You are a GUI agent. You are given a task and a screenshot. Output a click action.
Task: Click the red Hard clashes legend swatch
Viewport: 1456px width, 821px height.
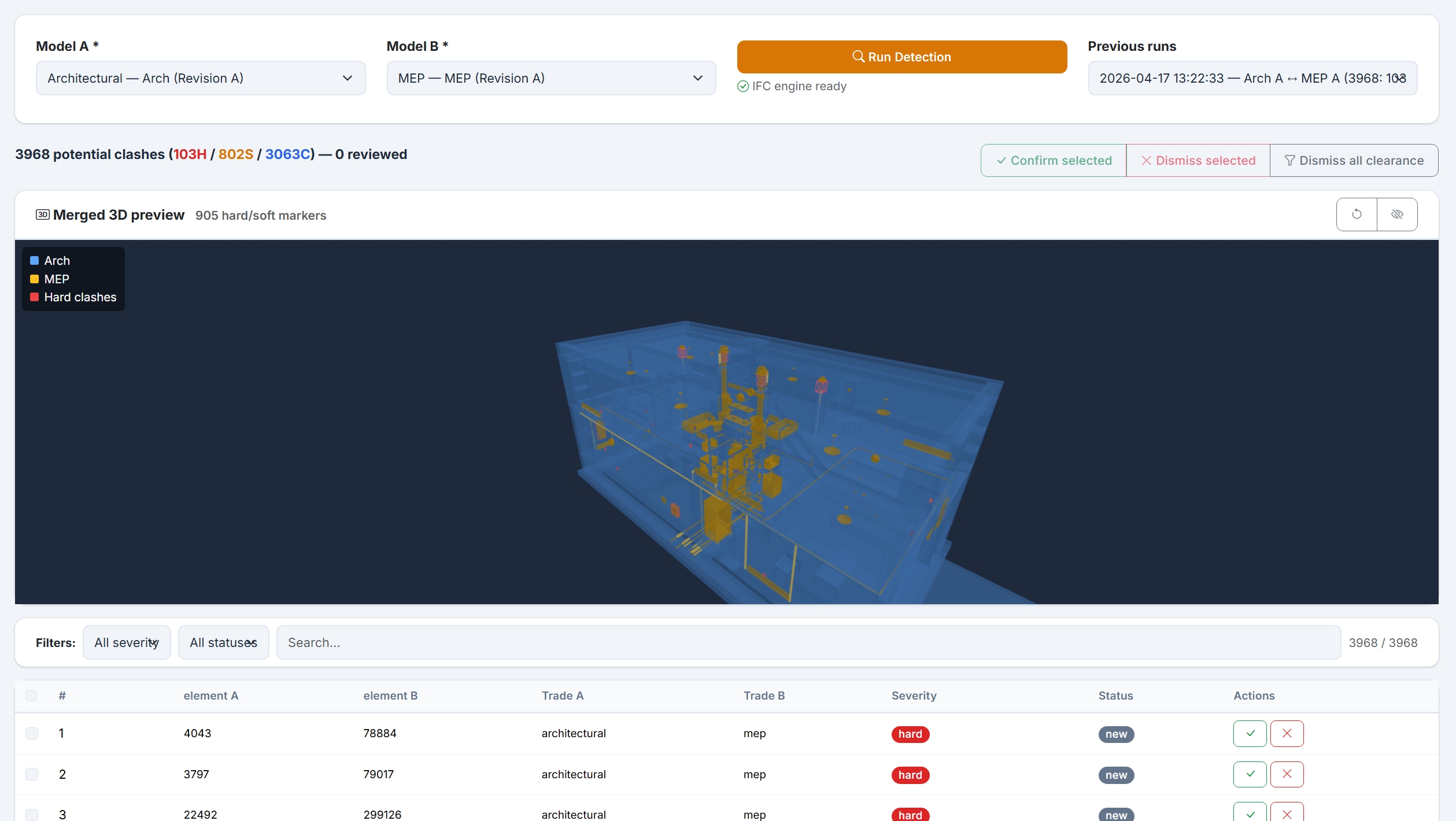(x=34, y=297)
